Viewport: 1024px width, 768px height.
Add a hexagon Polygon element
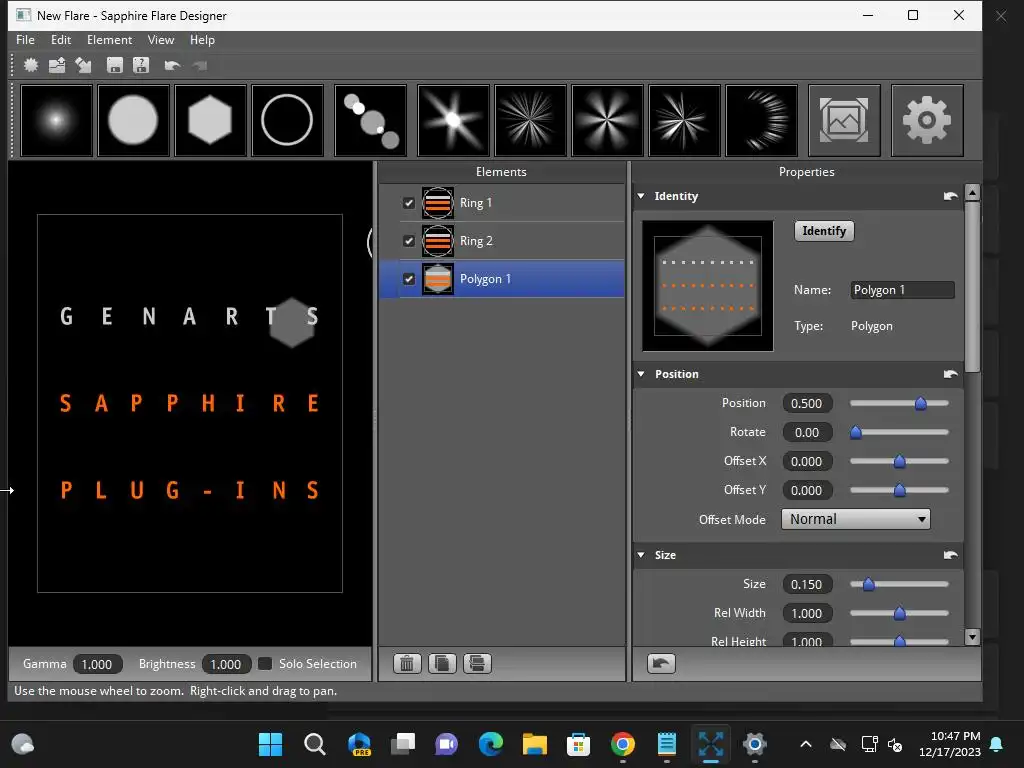click(210, 120)
